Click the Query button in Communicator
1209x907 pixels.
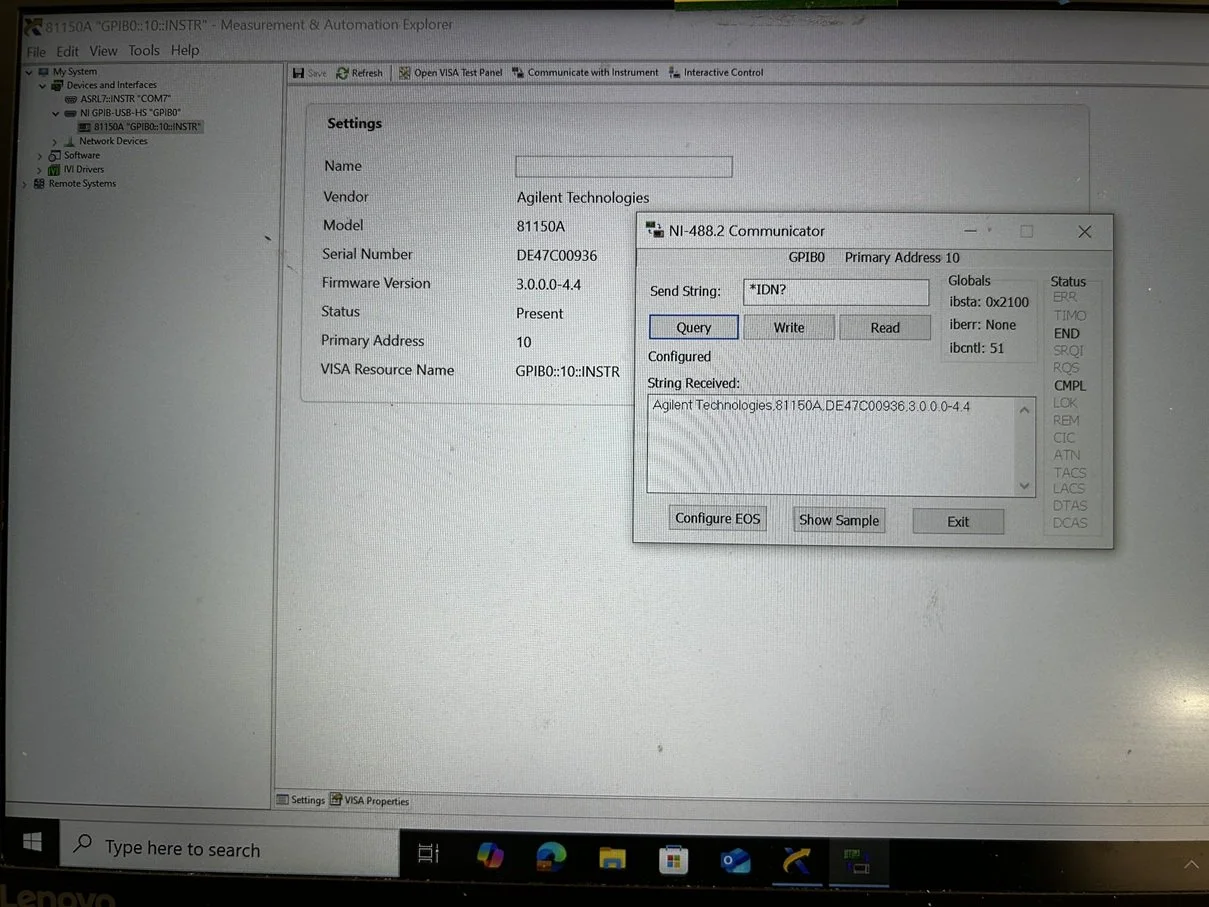coord(694,327)
